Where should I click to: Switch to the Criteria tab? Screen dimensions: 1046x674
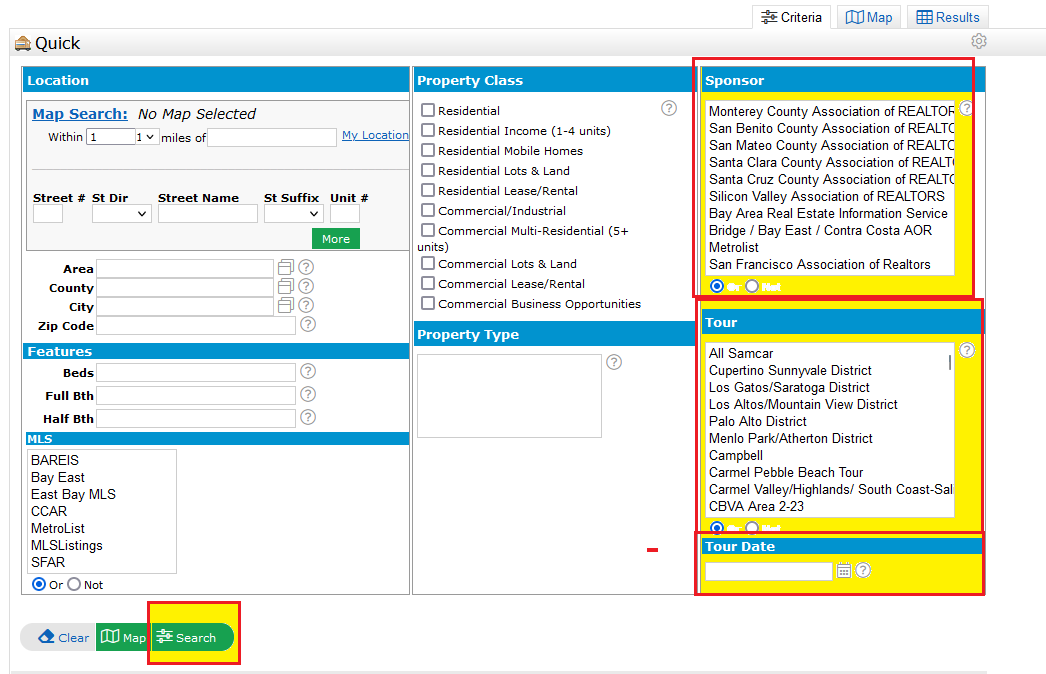792,17
